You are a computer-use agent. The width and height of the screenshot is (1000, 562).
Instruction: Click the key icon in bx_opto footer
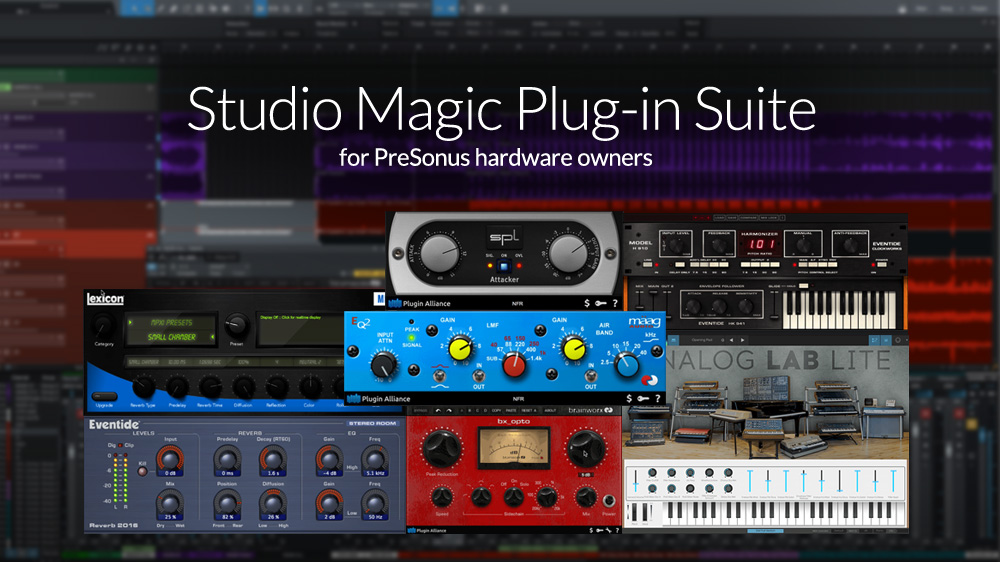(599, 530)
